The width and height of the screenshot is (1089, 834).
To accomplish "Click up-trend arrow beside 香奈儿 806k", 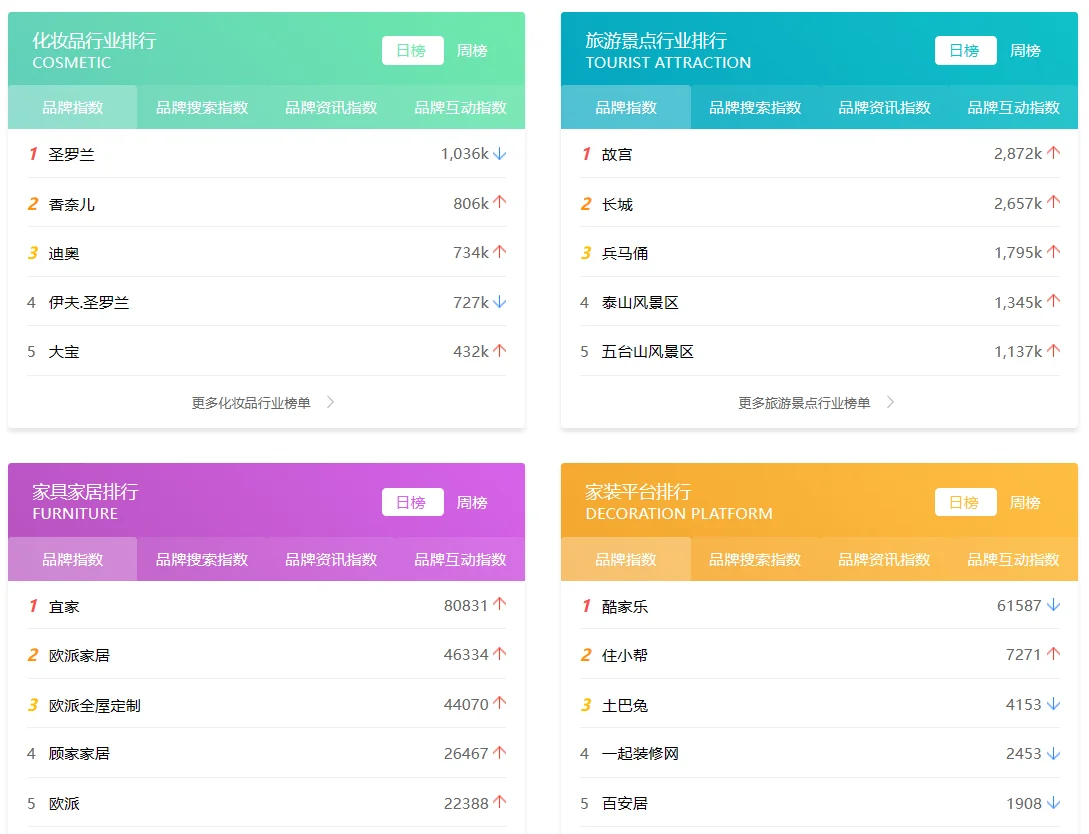I will click(499, 202).
